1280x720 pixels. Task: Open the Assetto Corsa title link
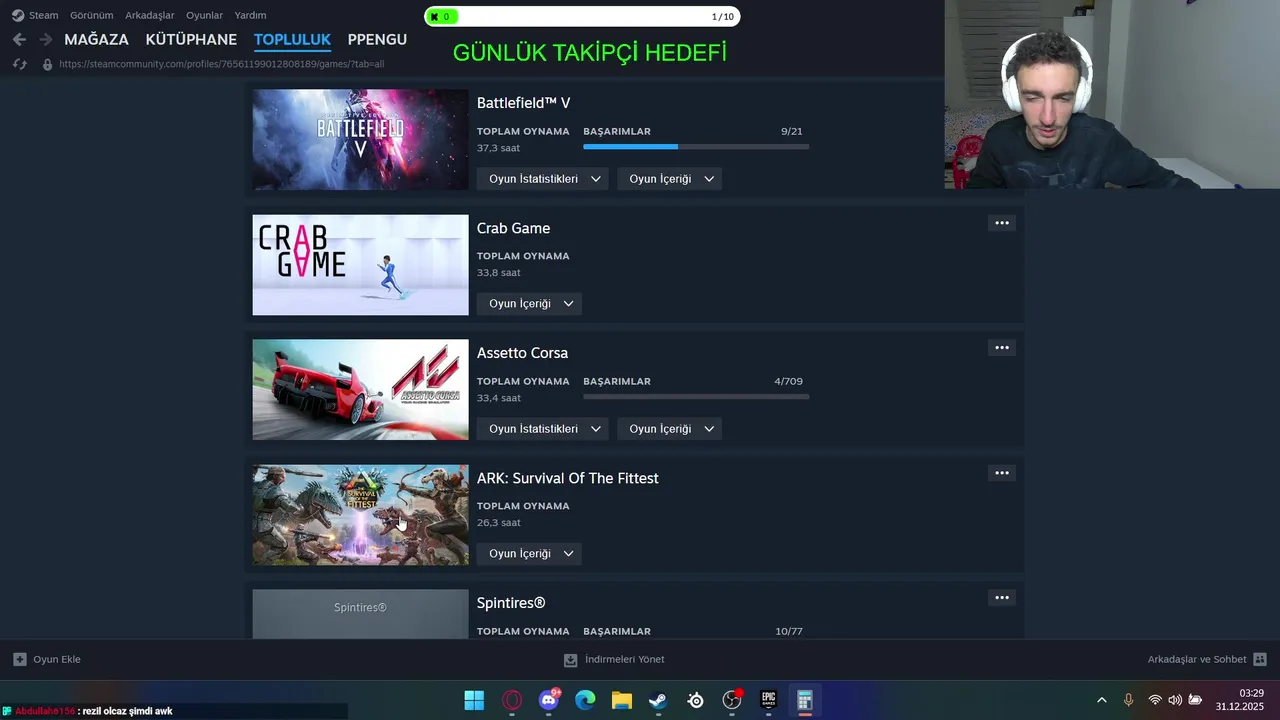tap(522, 353)
